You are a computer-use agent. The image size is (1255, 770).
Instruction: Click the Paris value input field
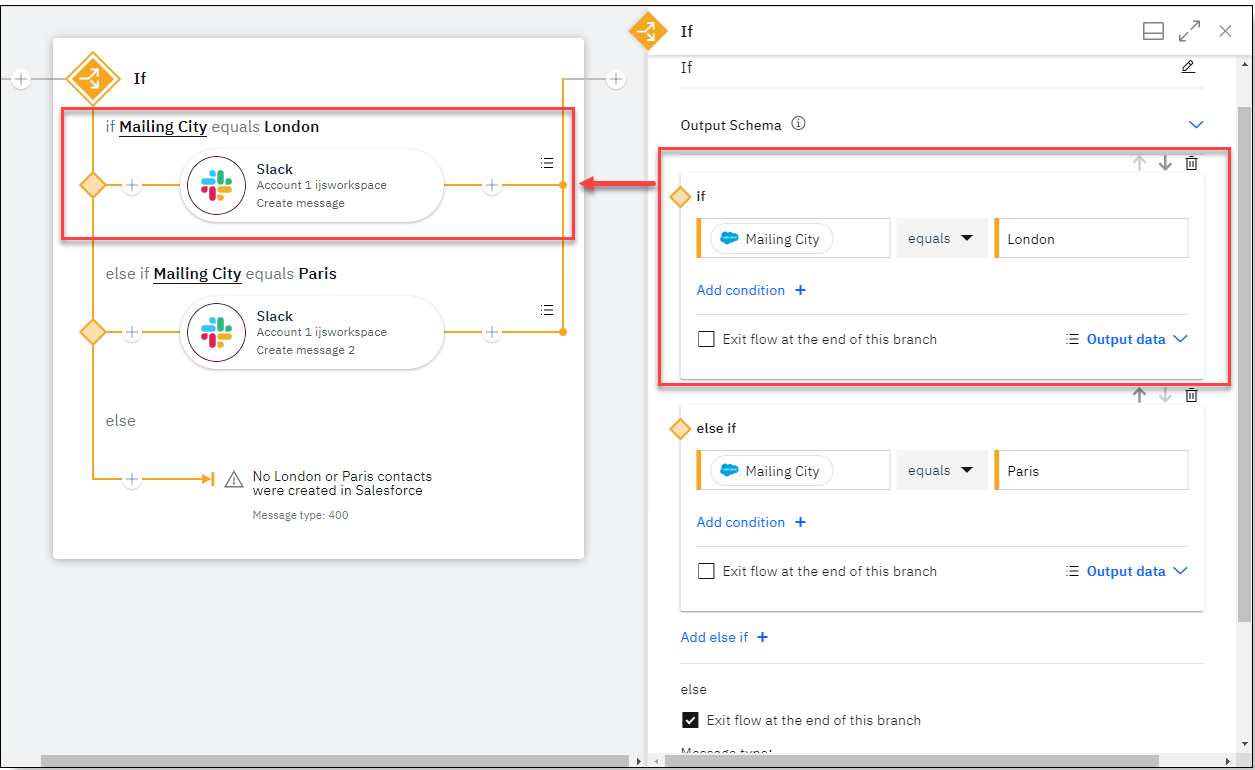click(x=1090, y=471)
